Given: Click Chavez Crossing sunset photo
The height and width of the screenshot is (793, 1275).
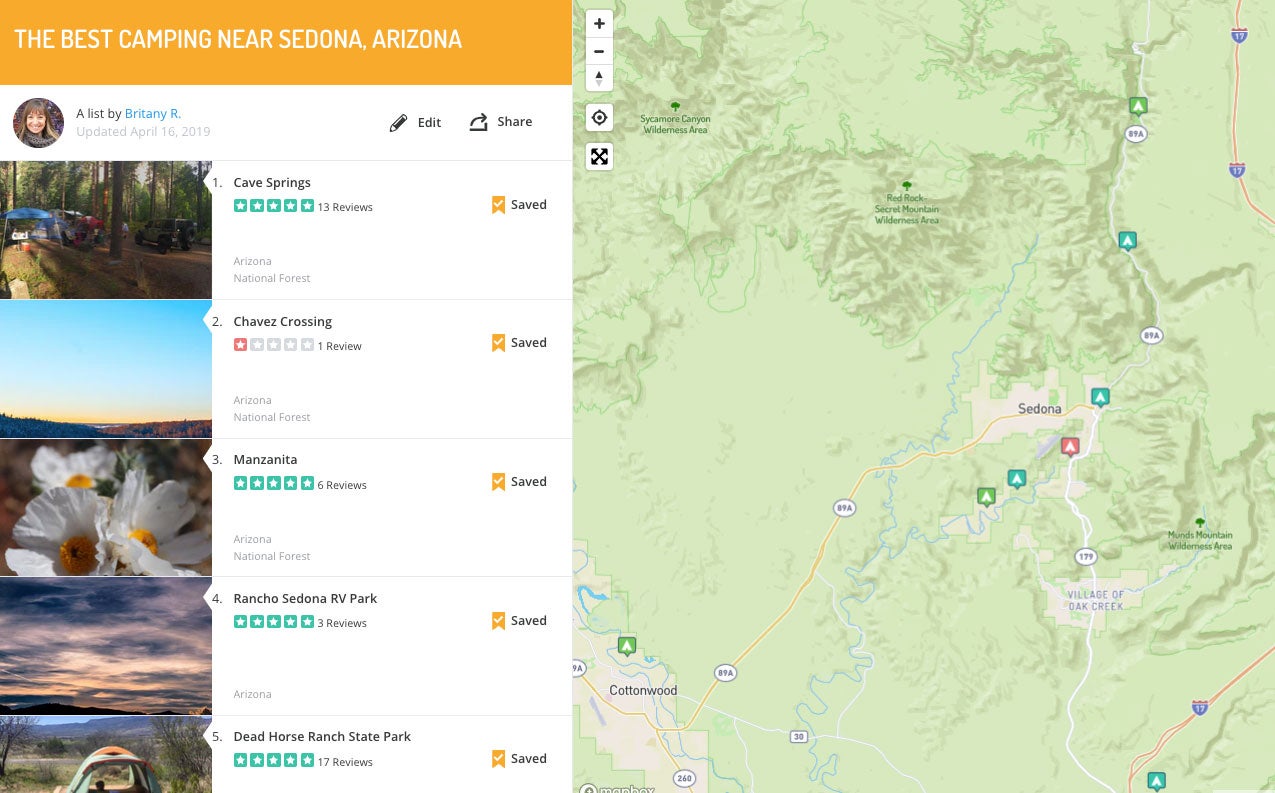Looking at the screenshot, I should (106, 369).
